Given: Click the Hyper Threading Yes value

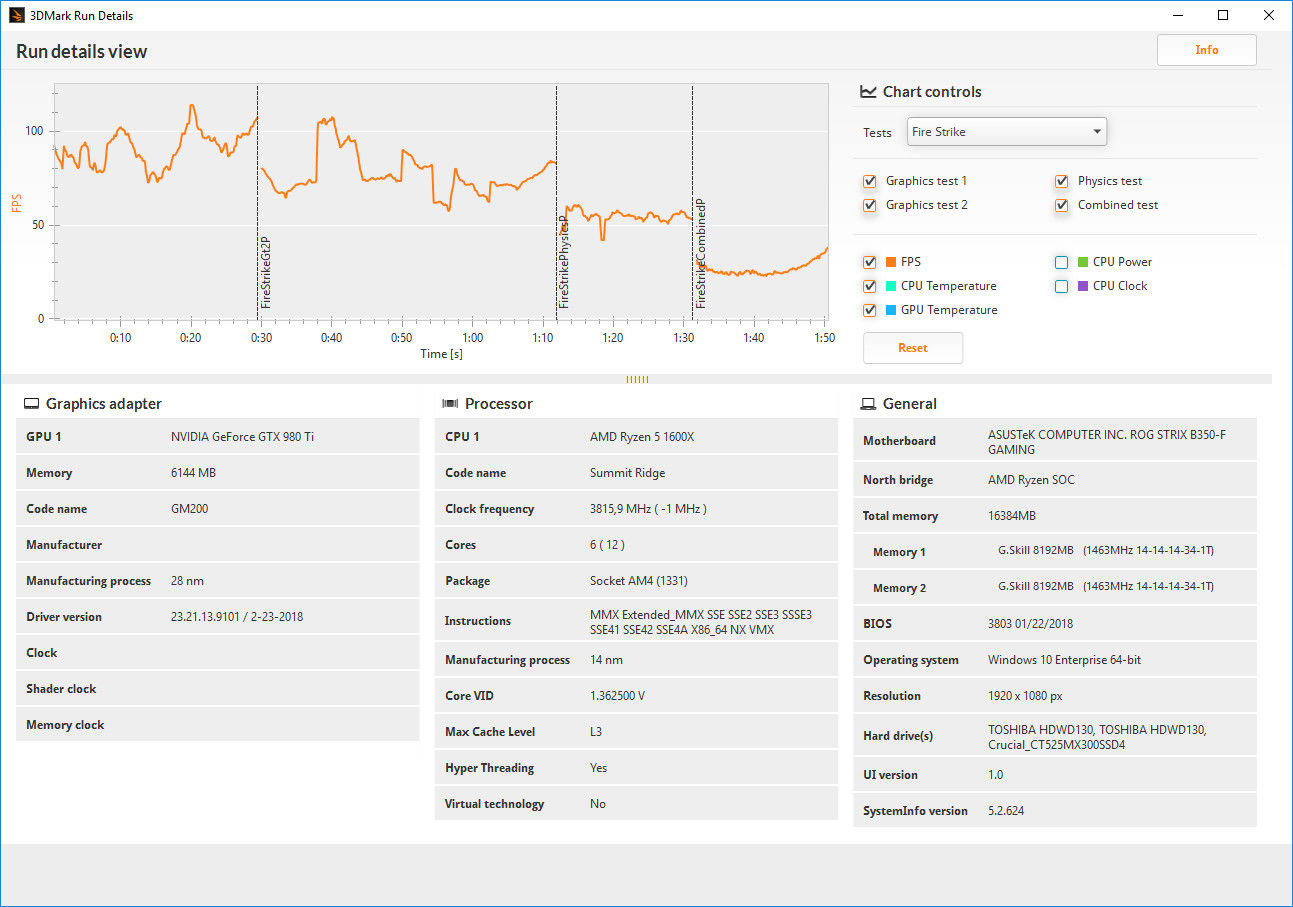Looking at the screenshot, I should [598, 768].
